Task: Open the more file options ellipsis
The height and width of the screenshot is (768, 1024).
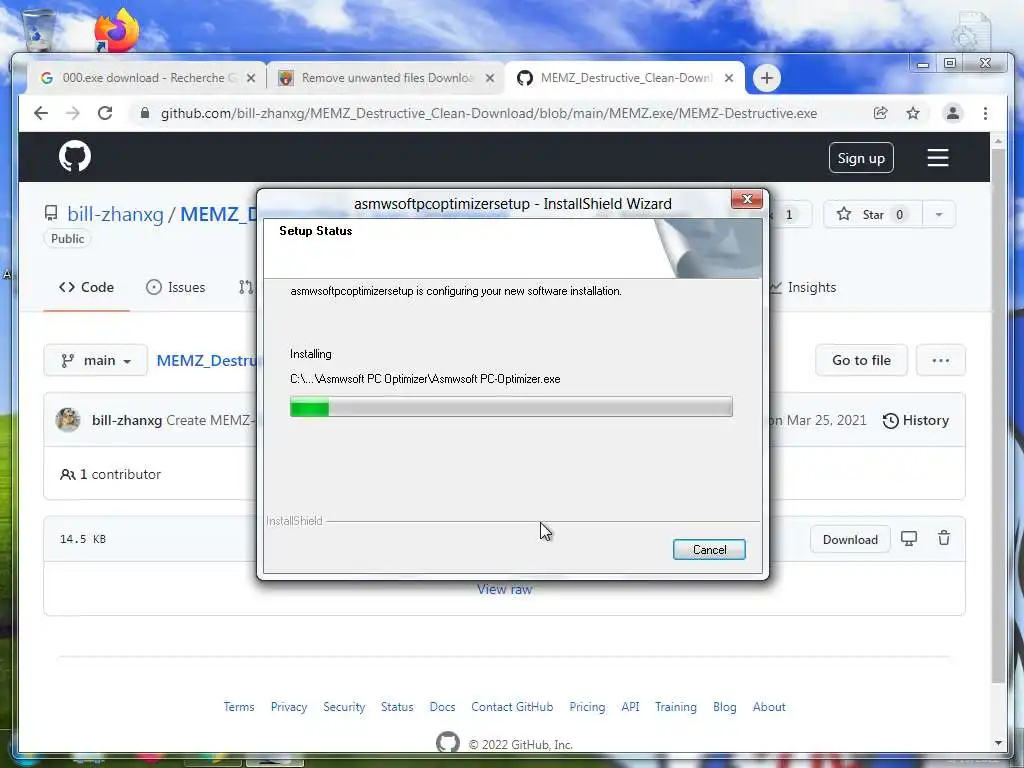Action: (940, 360)
